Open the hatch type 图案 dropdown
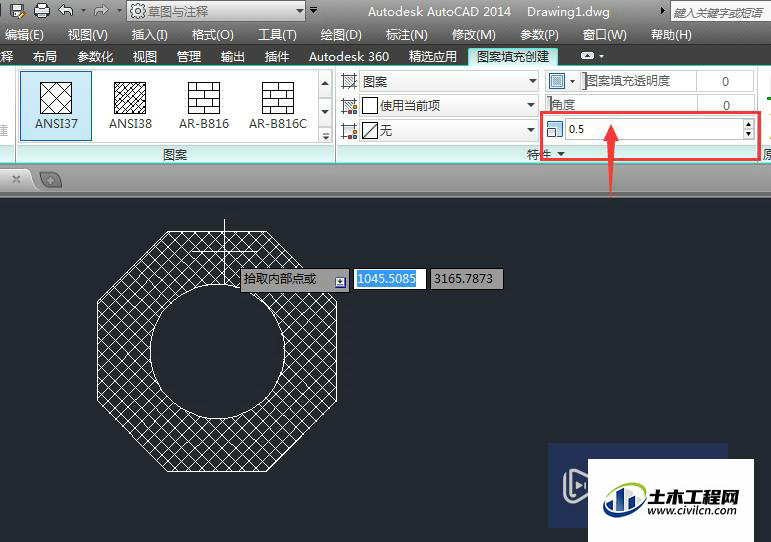 (449, 81)
